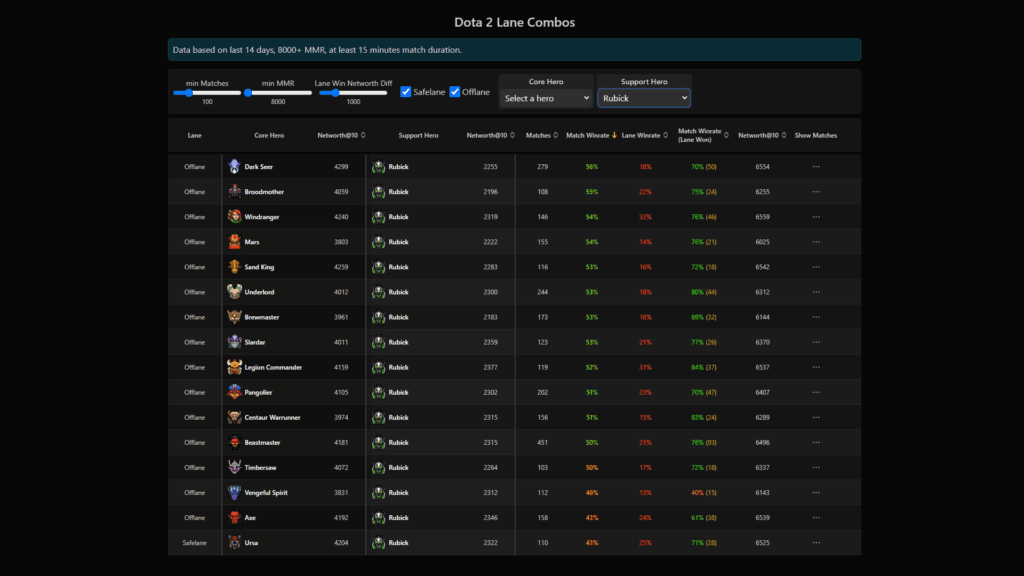Uncheck the Safelane checkbox
The image size is (1024, 576).
(406, 92)
